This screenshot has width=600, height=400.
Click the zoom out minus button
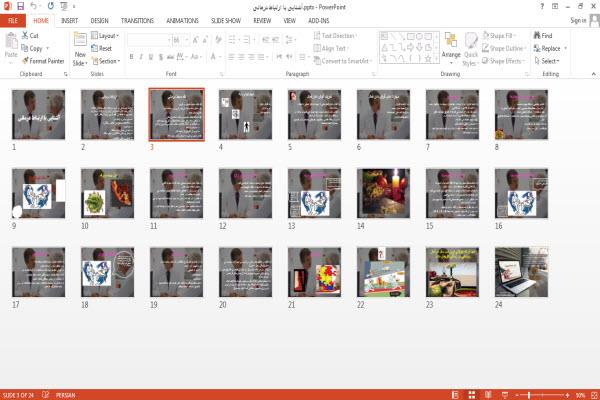coord(517,395)
